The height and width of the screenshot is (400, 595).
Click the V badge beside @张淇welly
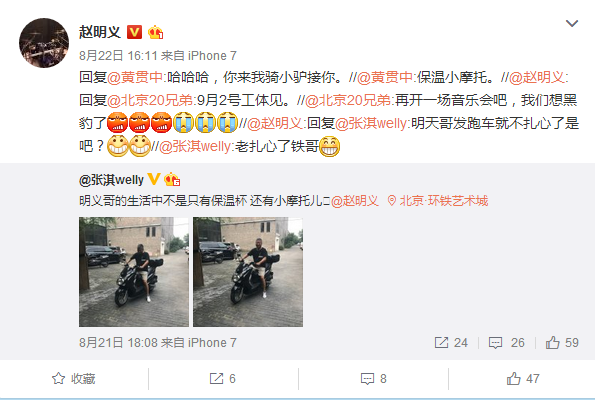[x=154, y=179]
